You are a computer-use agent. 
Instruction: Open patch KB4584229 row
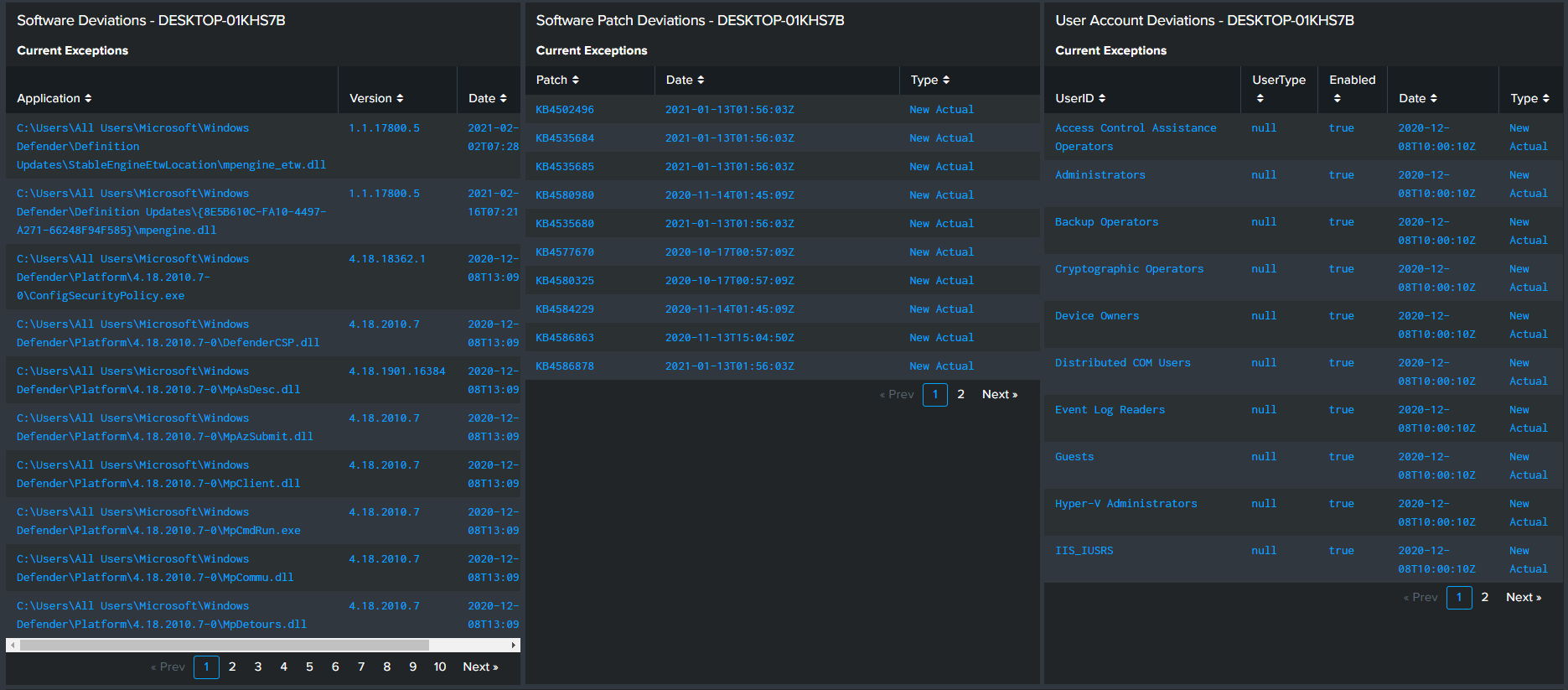tap(783, 309)
